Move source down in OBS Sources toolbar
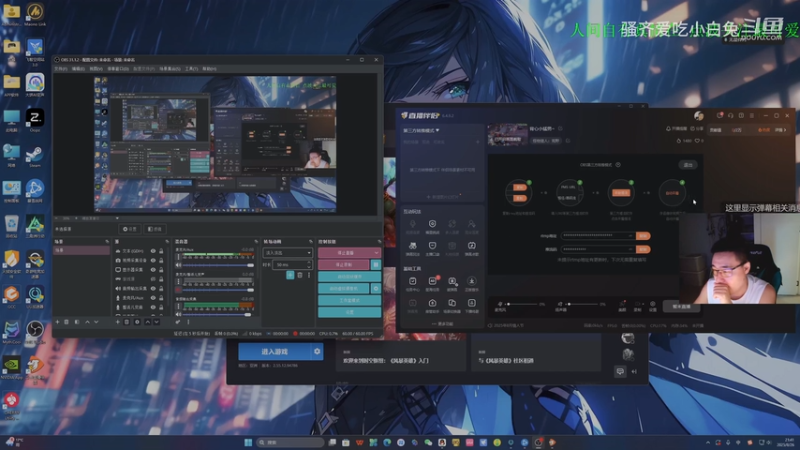This screenshot has height=450, width=800. tap(157, 322)
